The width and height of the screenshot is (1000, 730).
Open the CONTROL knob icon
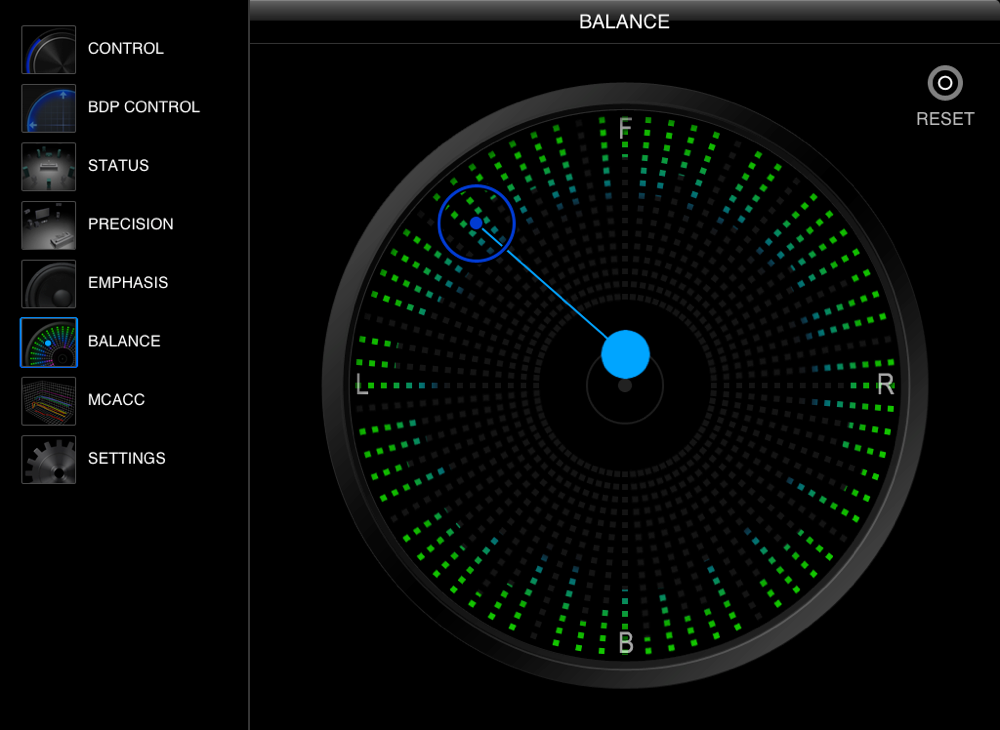click(x=48, y=49)
